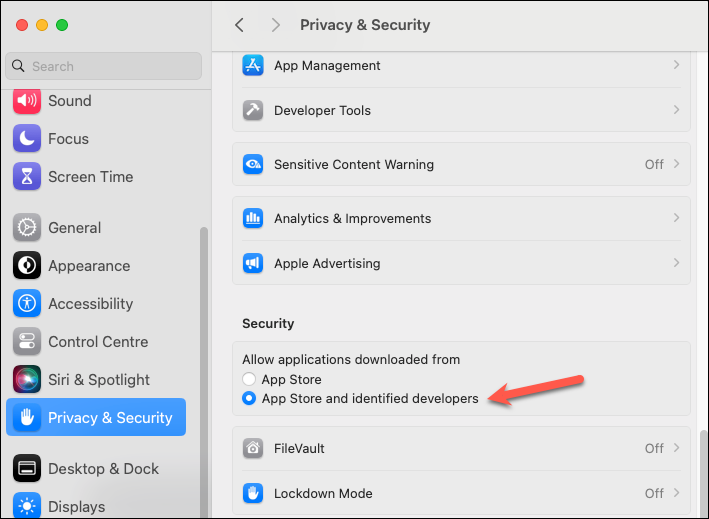The height and width of the screenshot is (519, 709).
Task: Open Analytics & Improvements chevron
Action: [676, 218]
